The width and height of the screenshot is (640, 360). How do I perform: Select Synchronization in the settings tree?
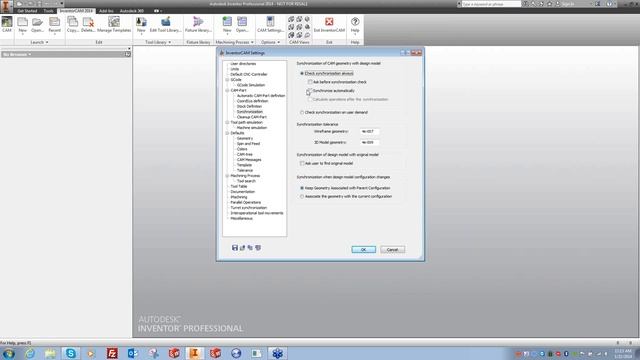pos(250,111)
